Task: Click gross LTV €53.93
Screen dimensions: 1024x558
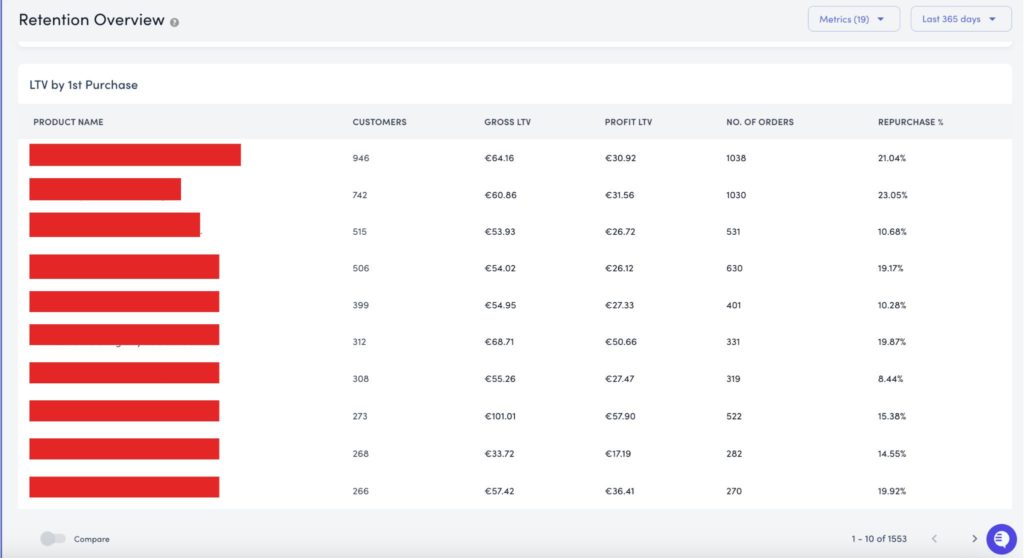Action: (500, 231)
